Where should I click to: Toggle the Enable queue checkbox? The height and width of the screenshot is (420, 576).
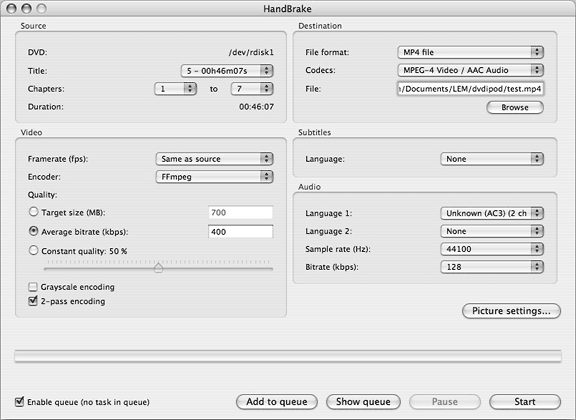pos(19,402)
